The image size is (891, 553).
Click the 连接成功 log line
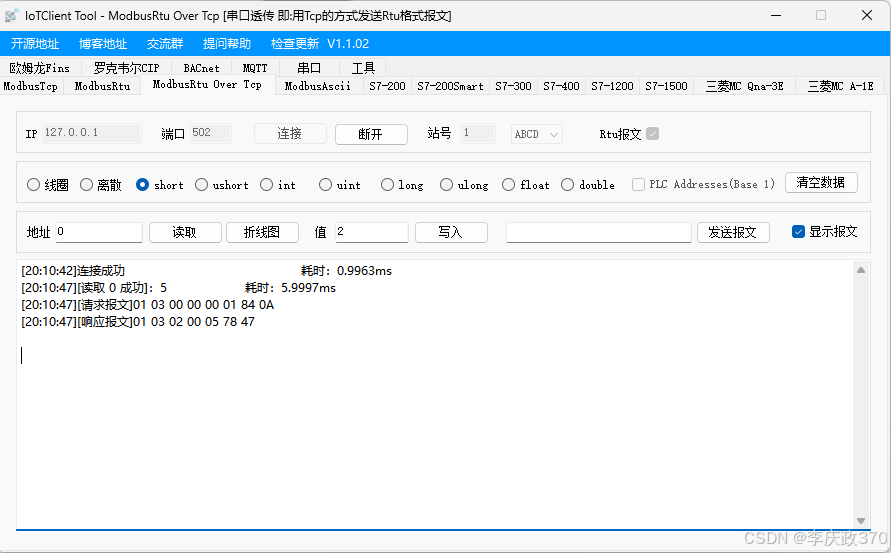pos(206,271)
